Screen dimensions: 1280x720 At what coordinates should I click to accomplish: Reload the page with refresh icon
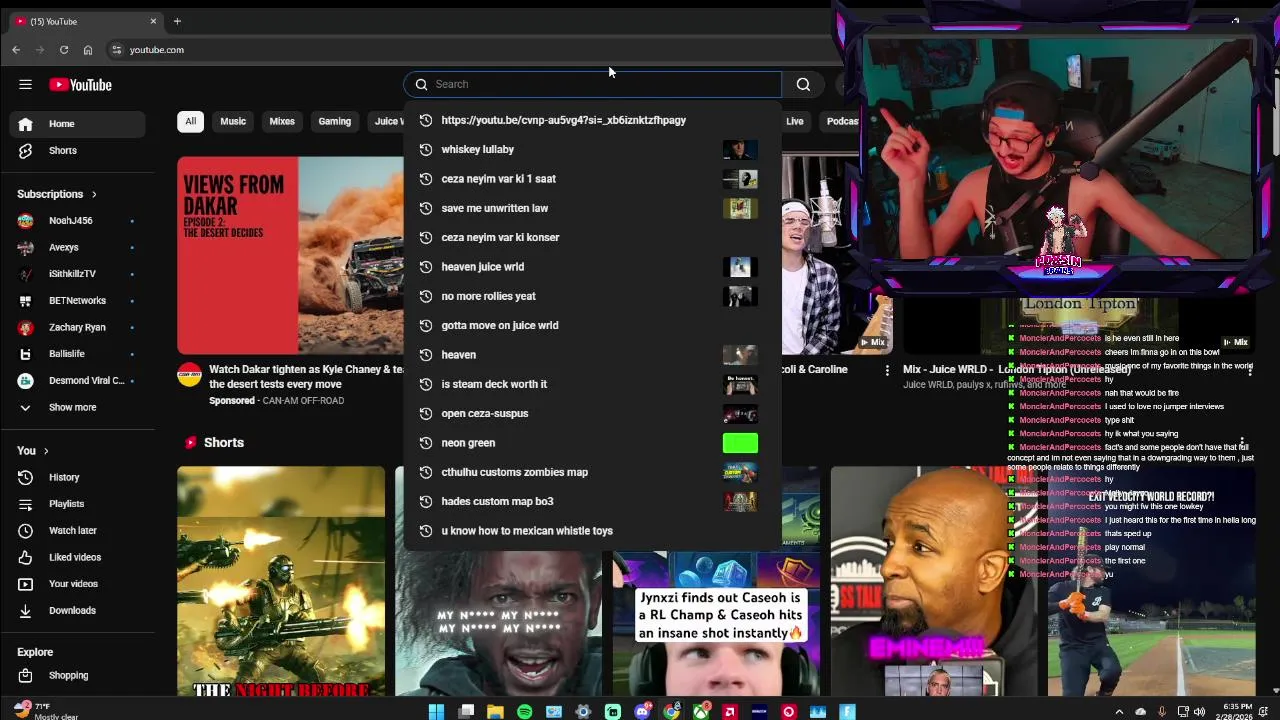point(64,50)
